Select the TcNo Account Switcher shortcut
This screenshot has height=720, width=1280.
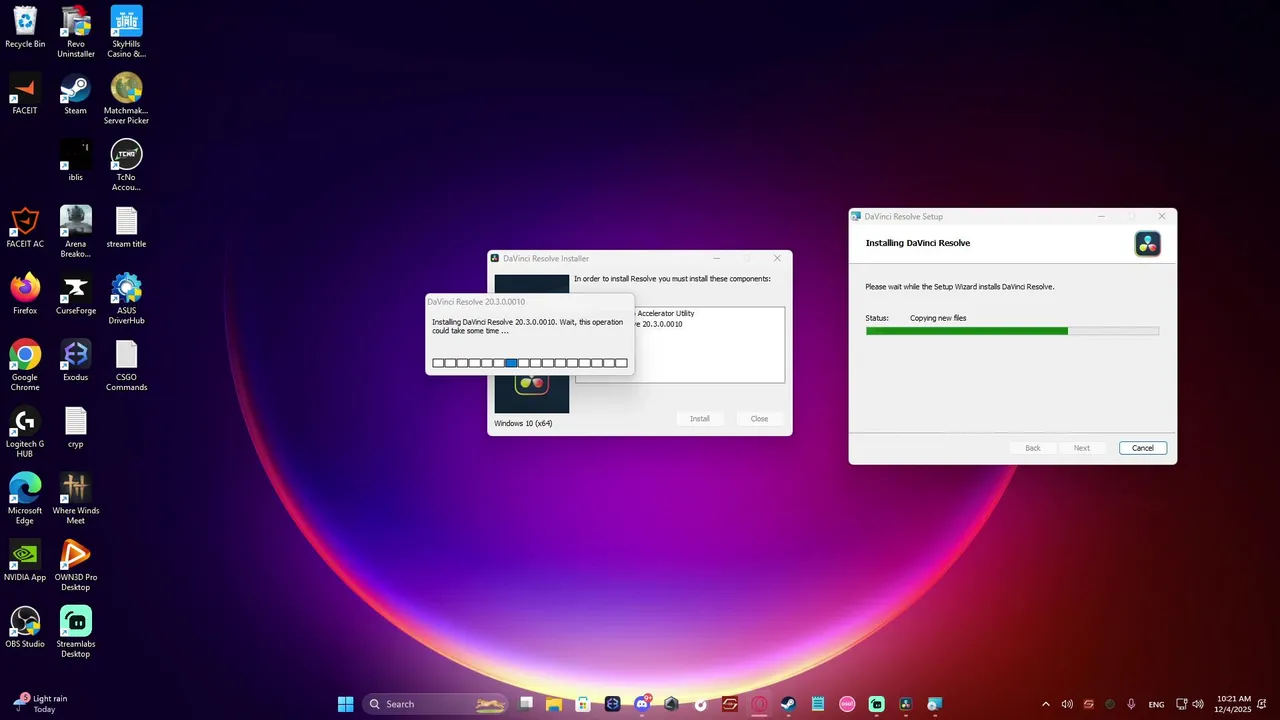(126, 166)
